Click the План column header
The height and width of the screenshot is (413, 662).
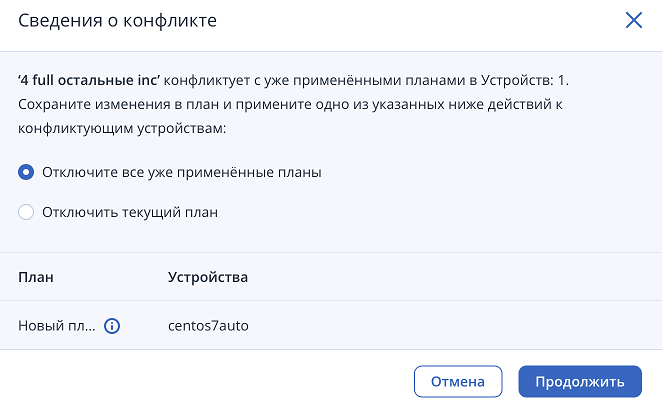(x=36, y=277)
